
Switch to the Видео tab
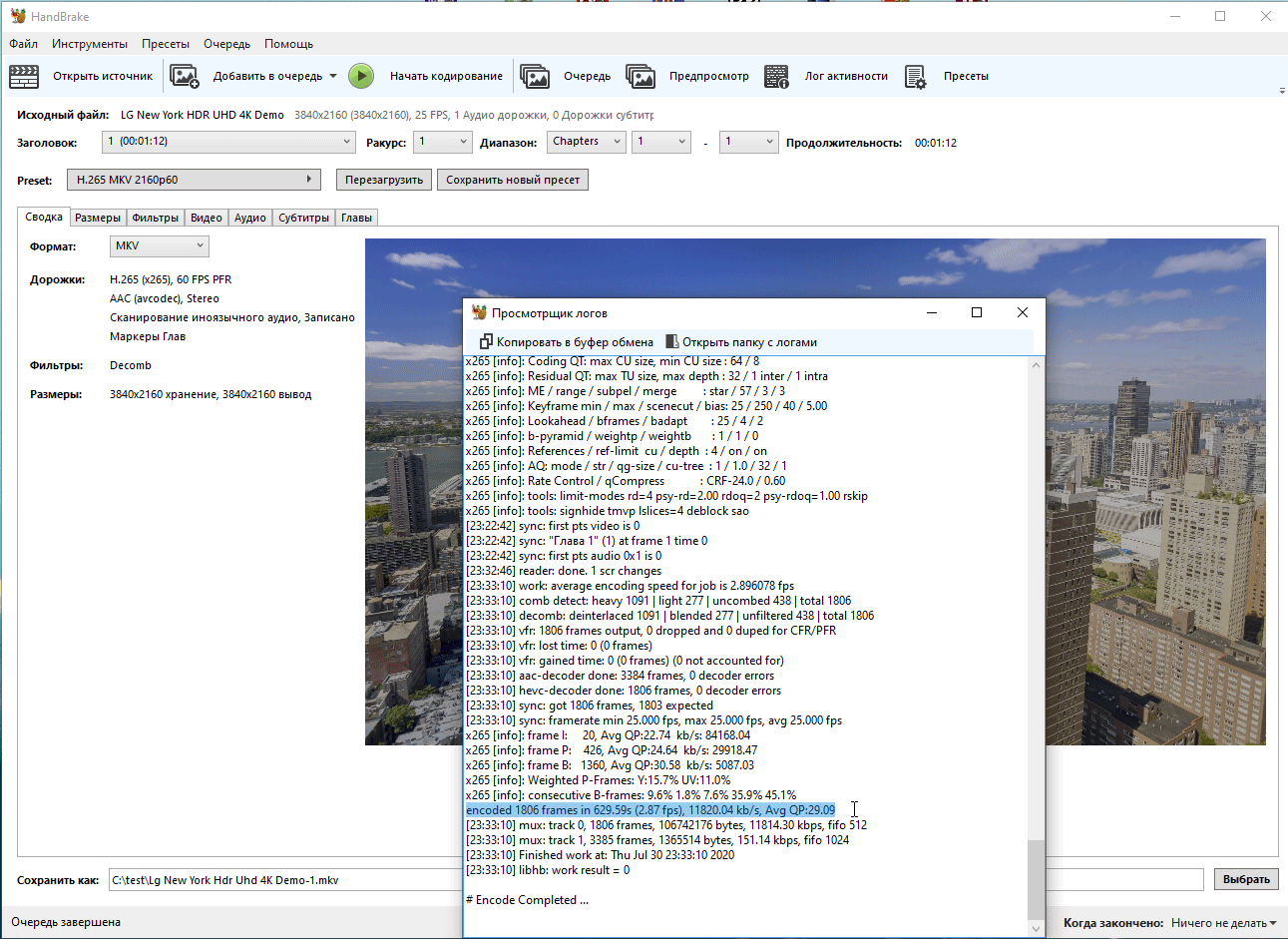point(206,218)
